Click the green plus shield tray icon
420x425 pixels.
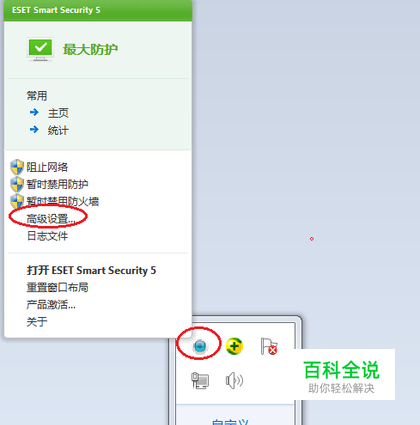[234, 346]
